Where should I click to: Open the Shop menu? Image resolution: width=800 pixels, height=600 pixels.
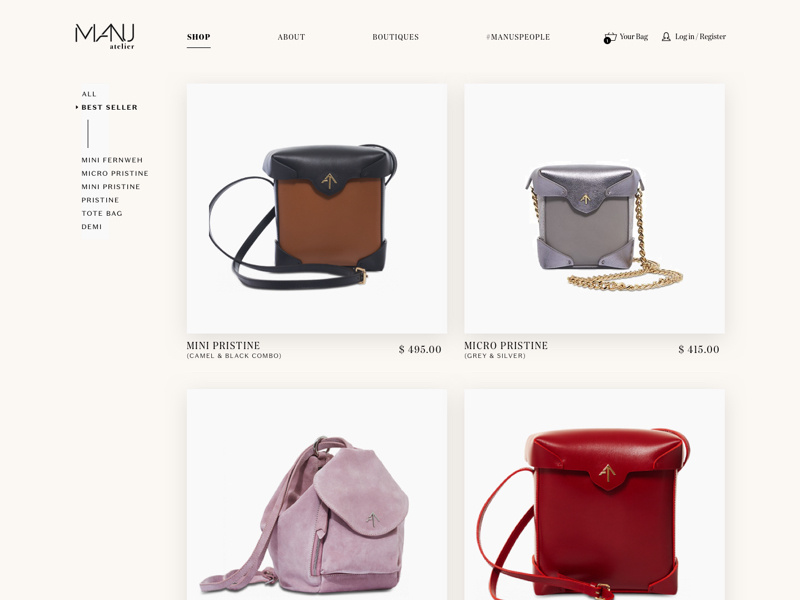[x=198, y=37]
